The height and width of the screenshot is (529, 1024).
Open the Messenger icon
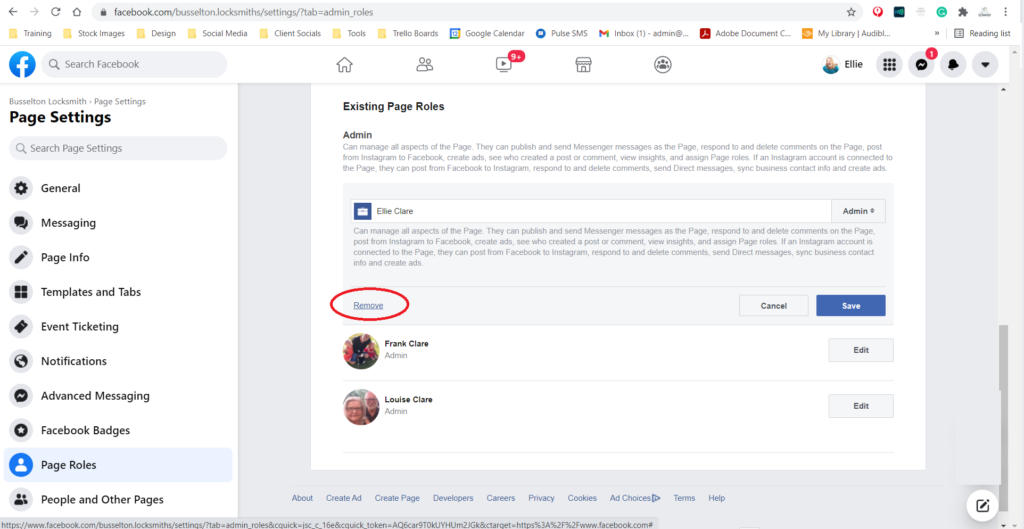click(921, 65)
